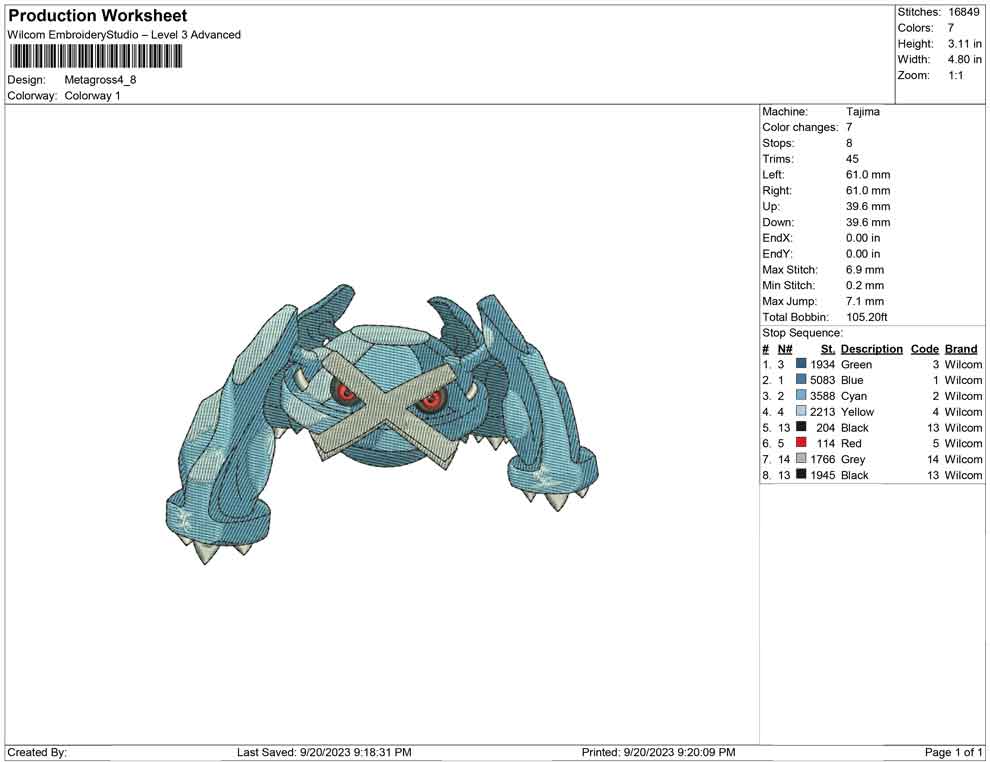
Task: Click the Total Bobbin value '105.20ft'
Action: coord(867,316)
